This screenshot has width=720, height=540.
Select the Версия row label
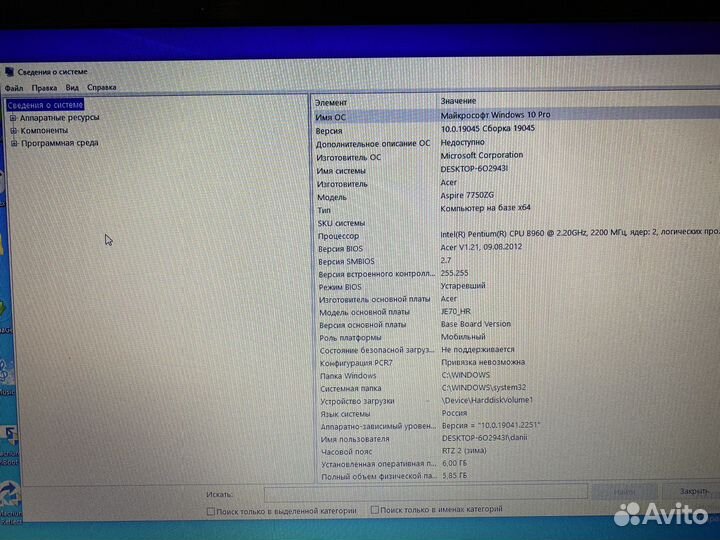click(x=329, y=131)
